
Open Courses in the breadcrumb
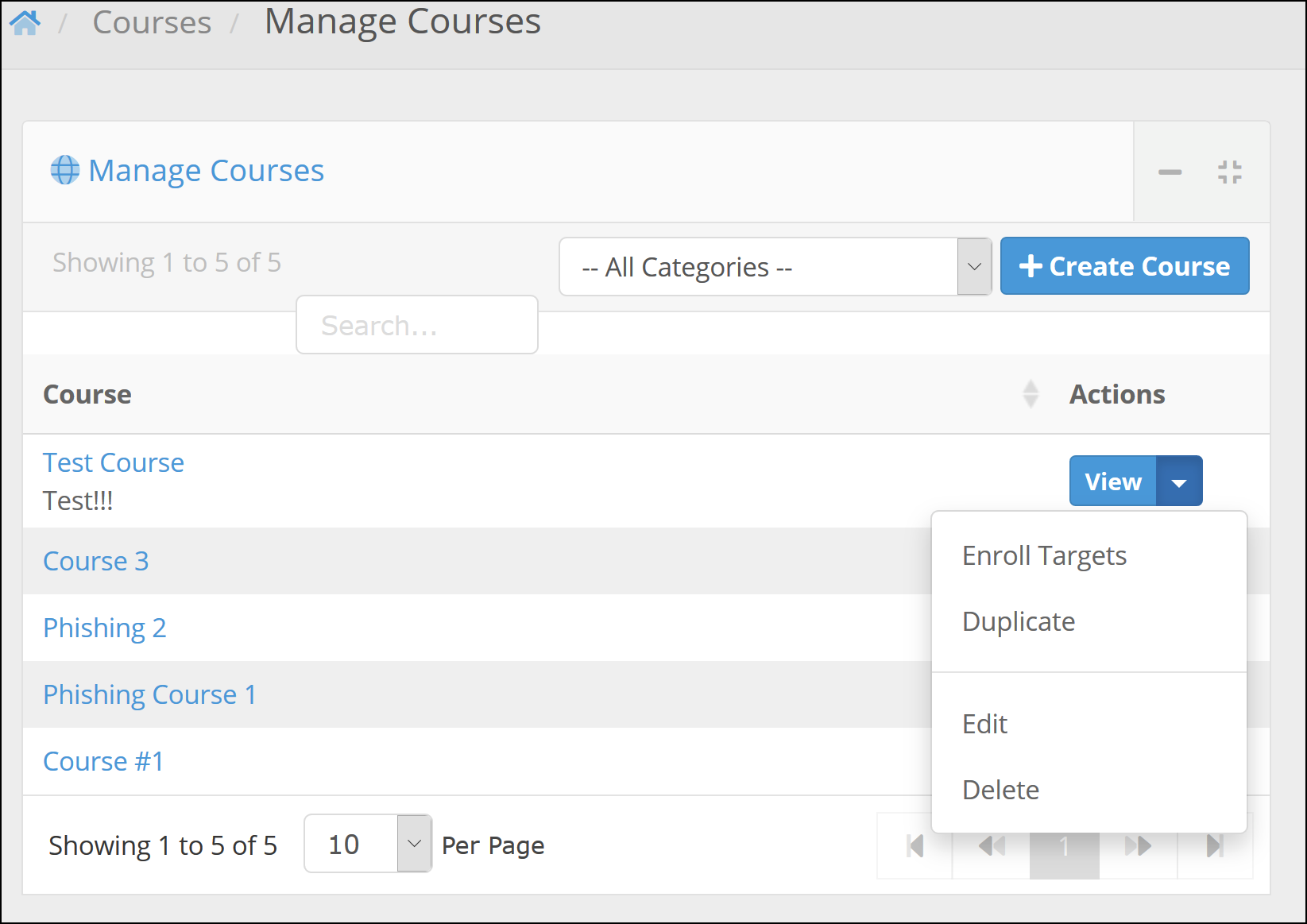click(152, 23)
